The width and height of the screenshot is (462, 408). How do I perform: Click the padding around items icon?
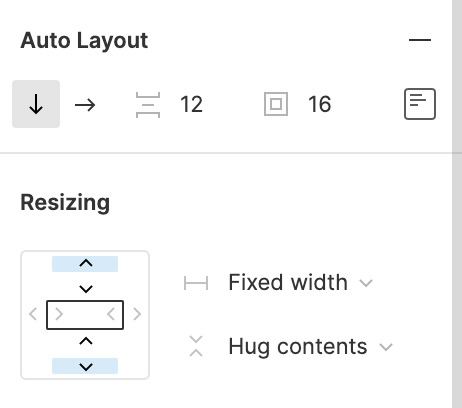point(276,104)
